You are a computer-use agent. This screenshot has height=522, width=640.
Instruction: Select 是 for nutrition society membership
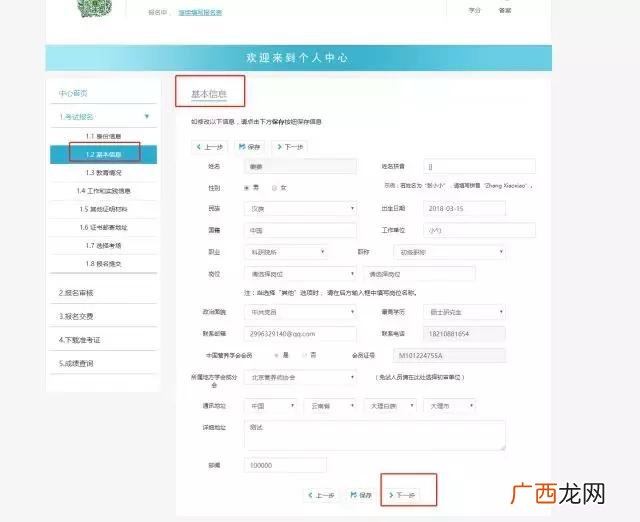(276, 355)
